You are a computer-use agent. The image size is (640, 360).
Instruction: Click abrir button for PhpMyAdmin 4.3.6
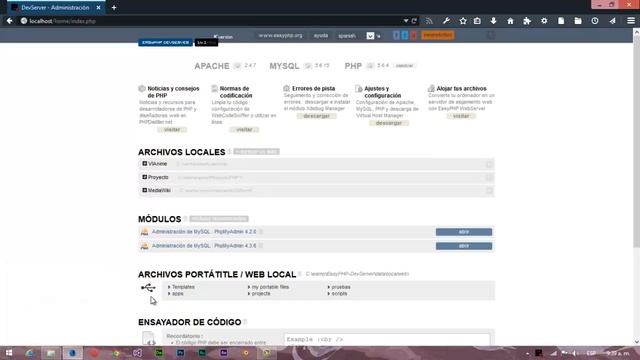(x=464, y=246)
